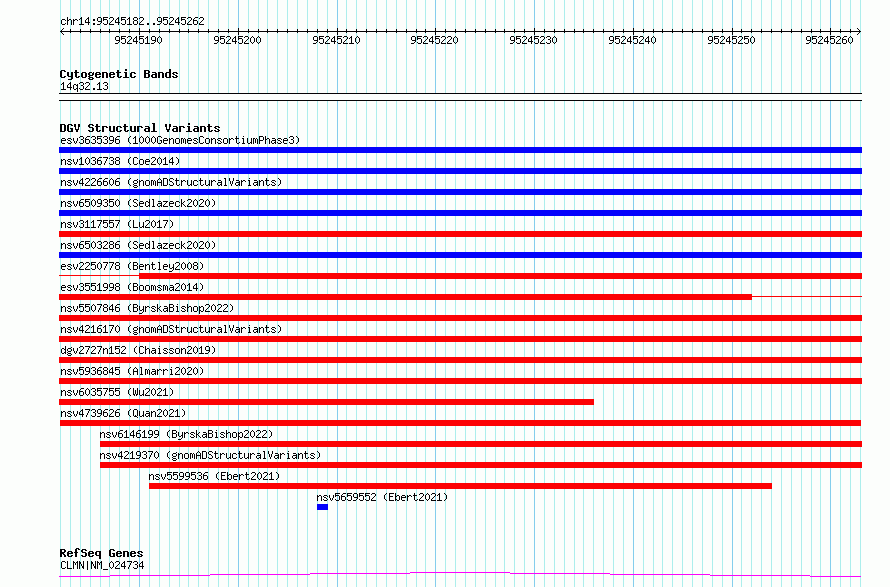Open the nsv5507846 (ByrskaBishop2022) label

147,308
